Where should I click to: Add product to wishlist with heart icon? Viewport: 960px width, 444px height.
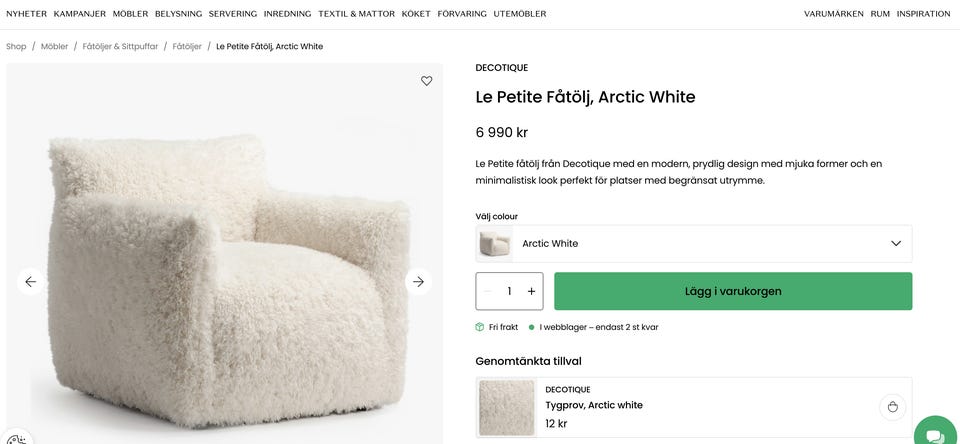point(426,81)
